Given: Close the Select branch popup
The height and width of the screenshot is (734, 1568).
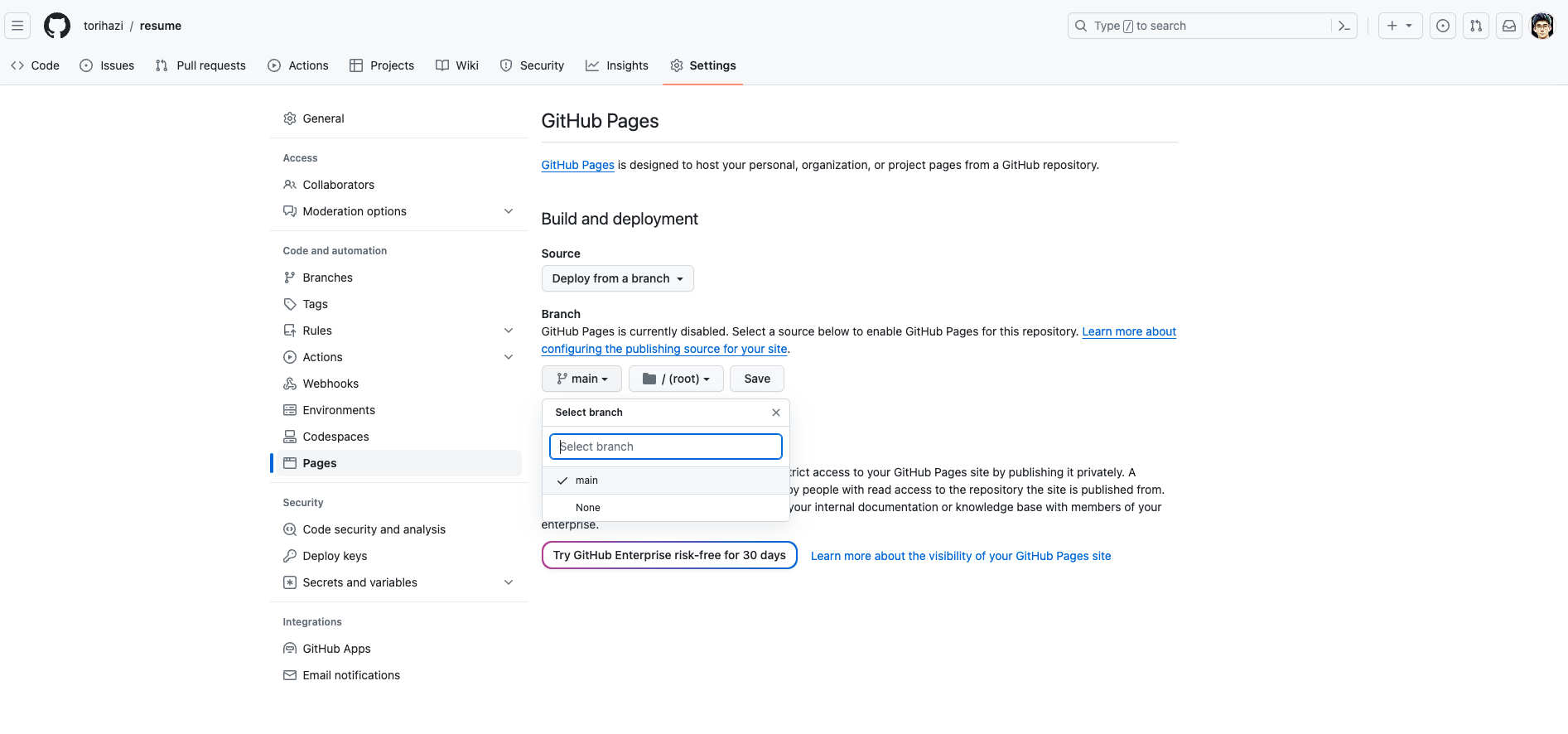Looking at the screenshot, I should point(776,413).
